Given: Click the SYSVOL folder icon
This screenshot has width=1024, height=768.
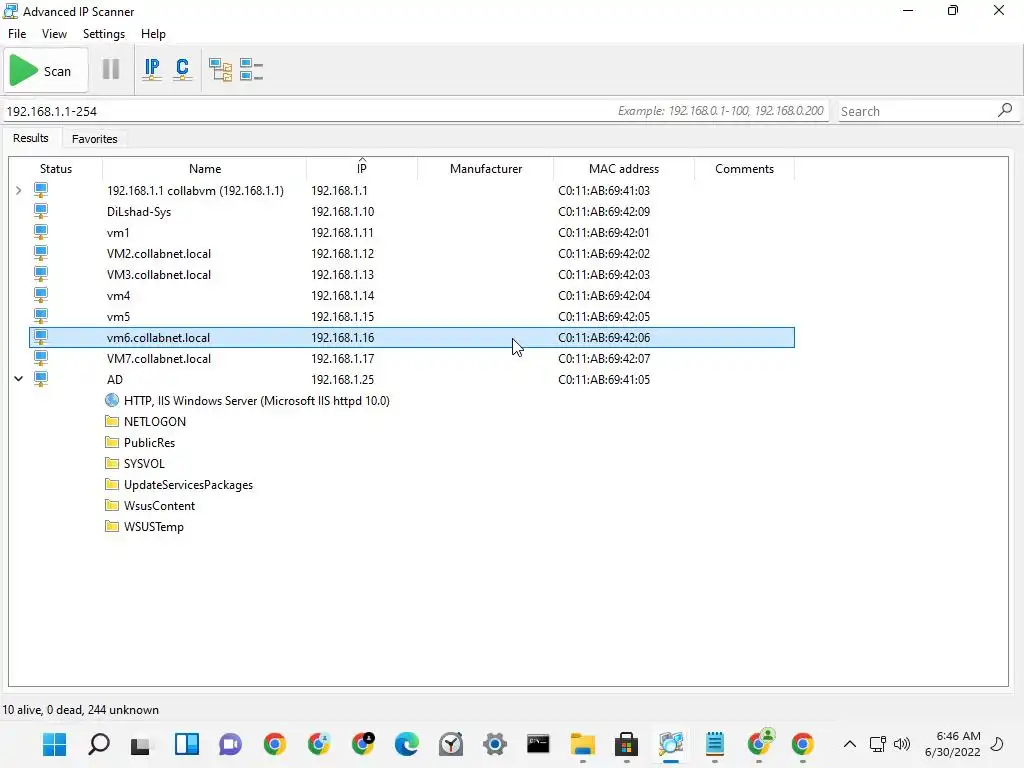Looking at the screenshot, I should [x=112, y=463].
